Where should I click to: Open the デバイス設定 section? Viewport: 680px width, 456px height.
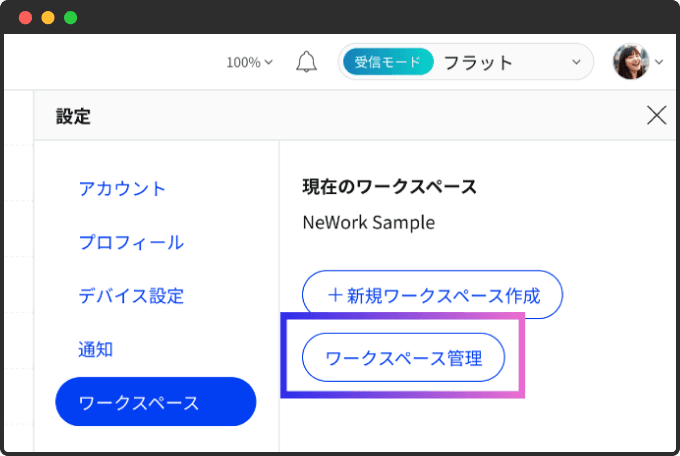pos(131,296)
